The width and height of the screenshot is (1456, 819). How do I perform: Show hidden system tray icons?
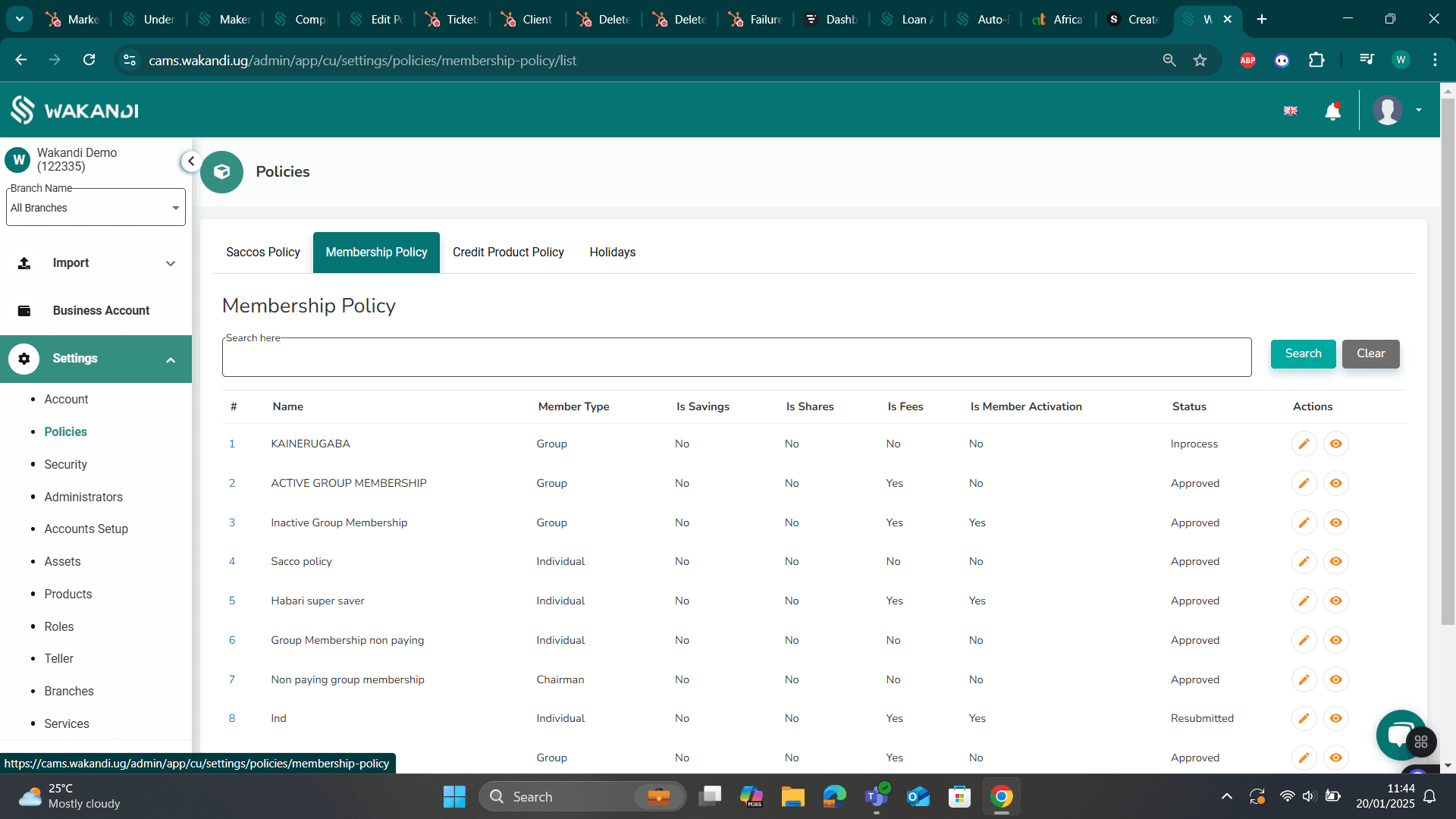1226,797
